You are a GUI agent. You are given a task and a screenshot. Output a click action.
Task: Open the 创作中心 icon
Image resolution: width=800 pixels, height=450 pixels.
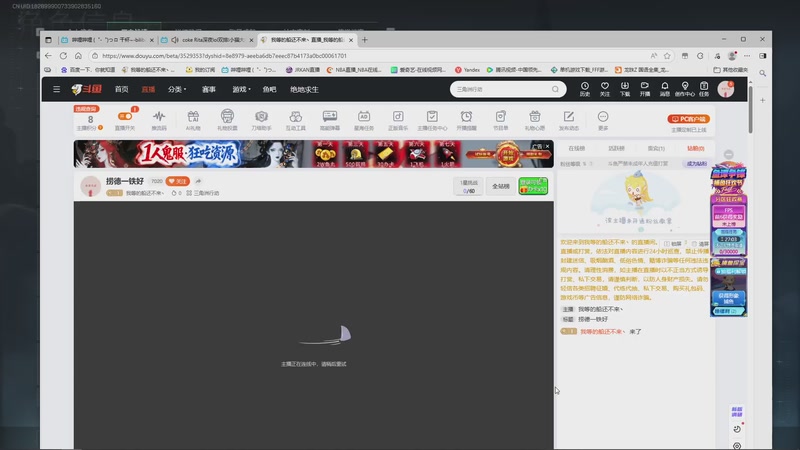(685, 89)
